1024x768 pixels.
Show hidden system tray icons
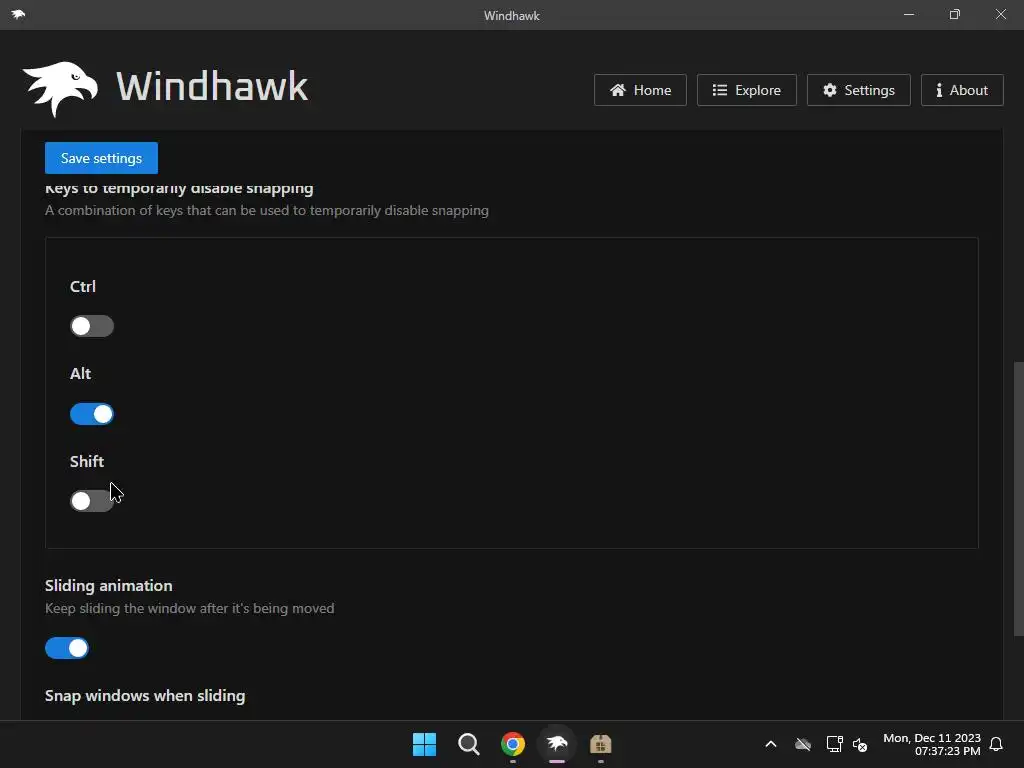771,744
